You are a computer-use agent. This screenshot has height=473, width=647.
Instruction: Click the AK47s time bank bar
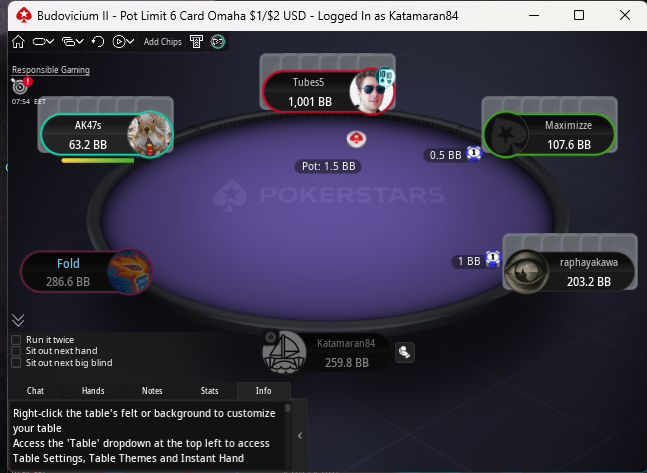point(98,161)
